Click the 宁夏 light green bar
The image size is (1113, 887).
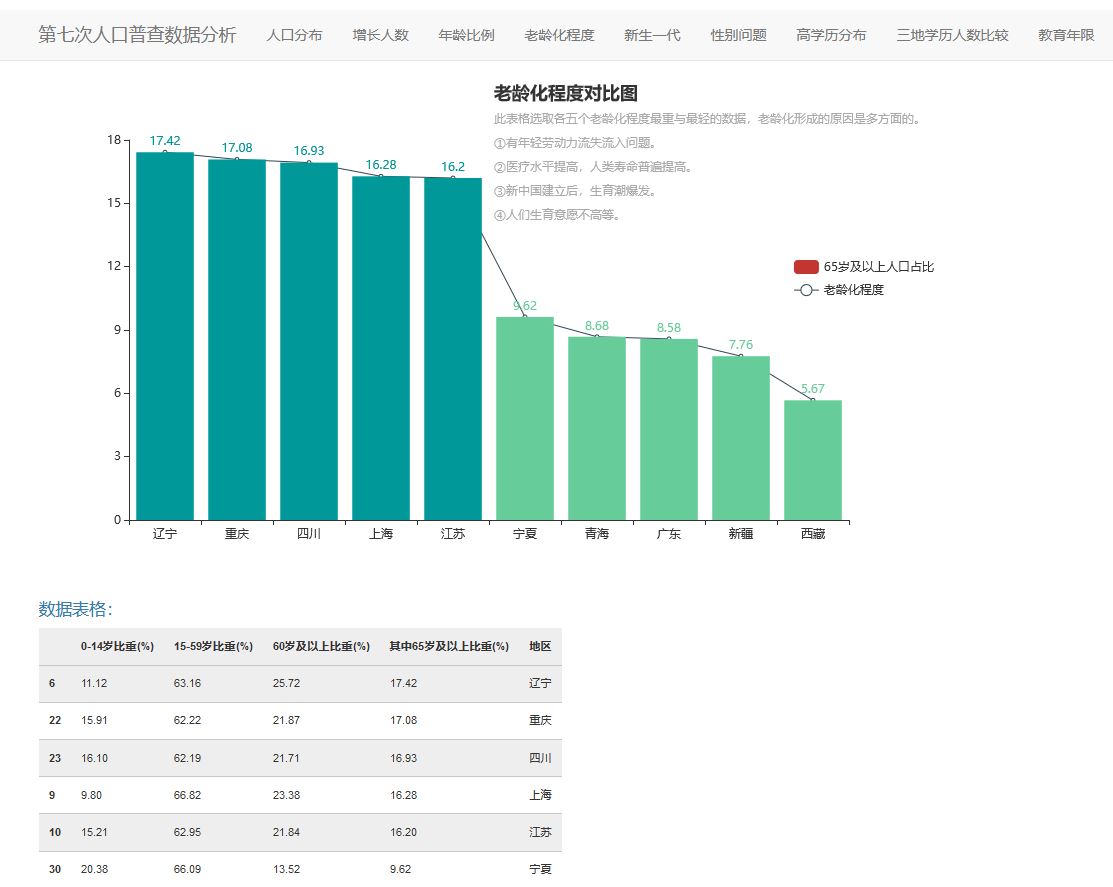tap(525, 418)
